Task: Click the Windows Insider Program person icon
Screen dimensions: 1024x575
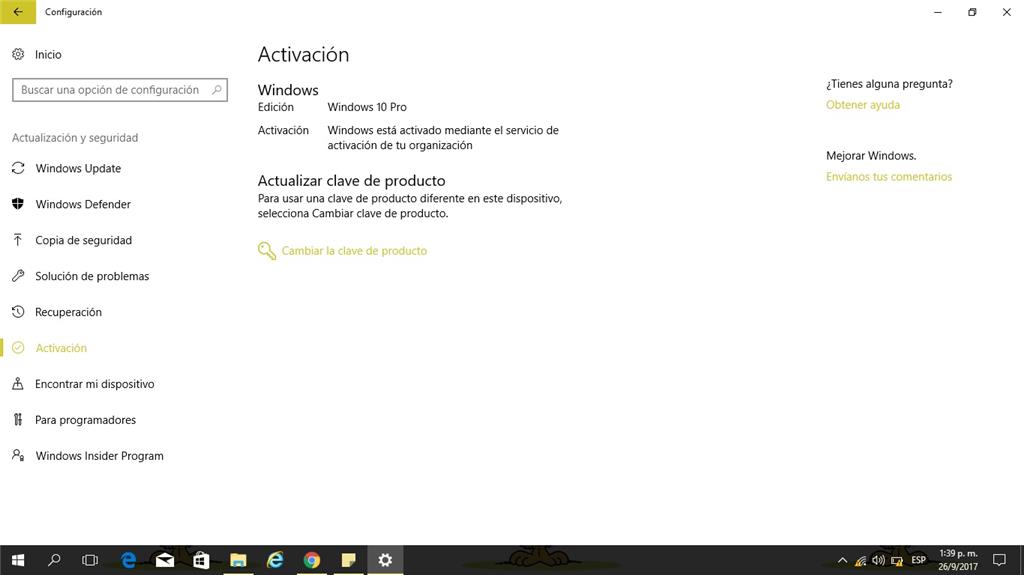Action: pos(18,455)
